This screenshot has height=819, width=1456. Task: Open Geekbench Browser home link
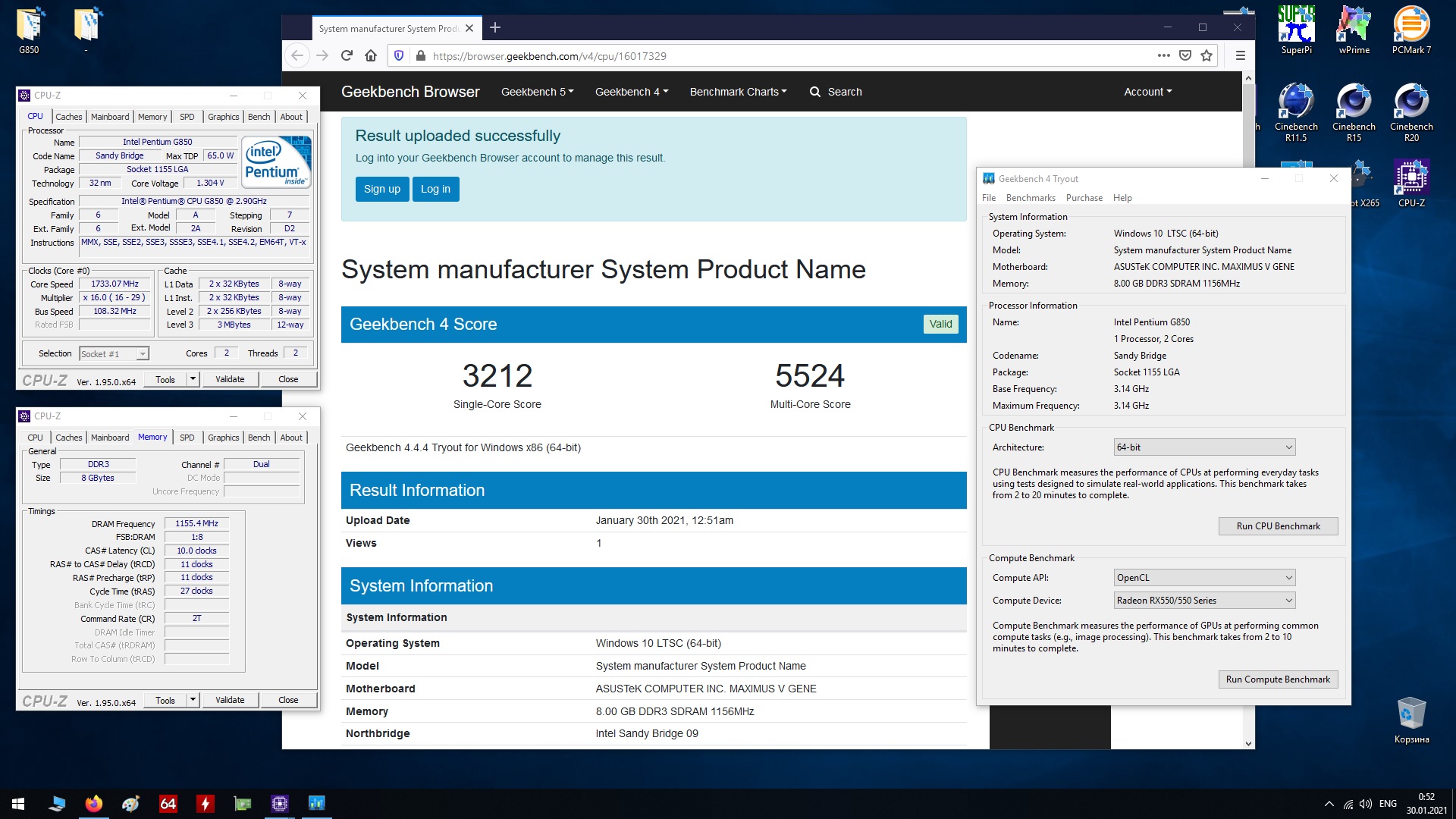(410, 92)
